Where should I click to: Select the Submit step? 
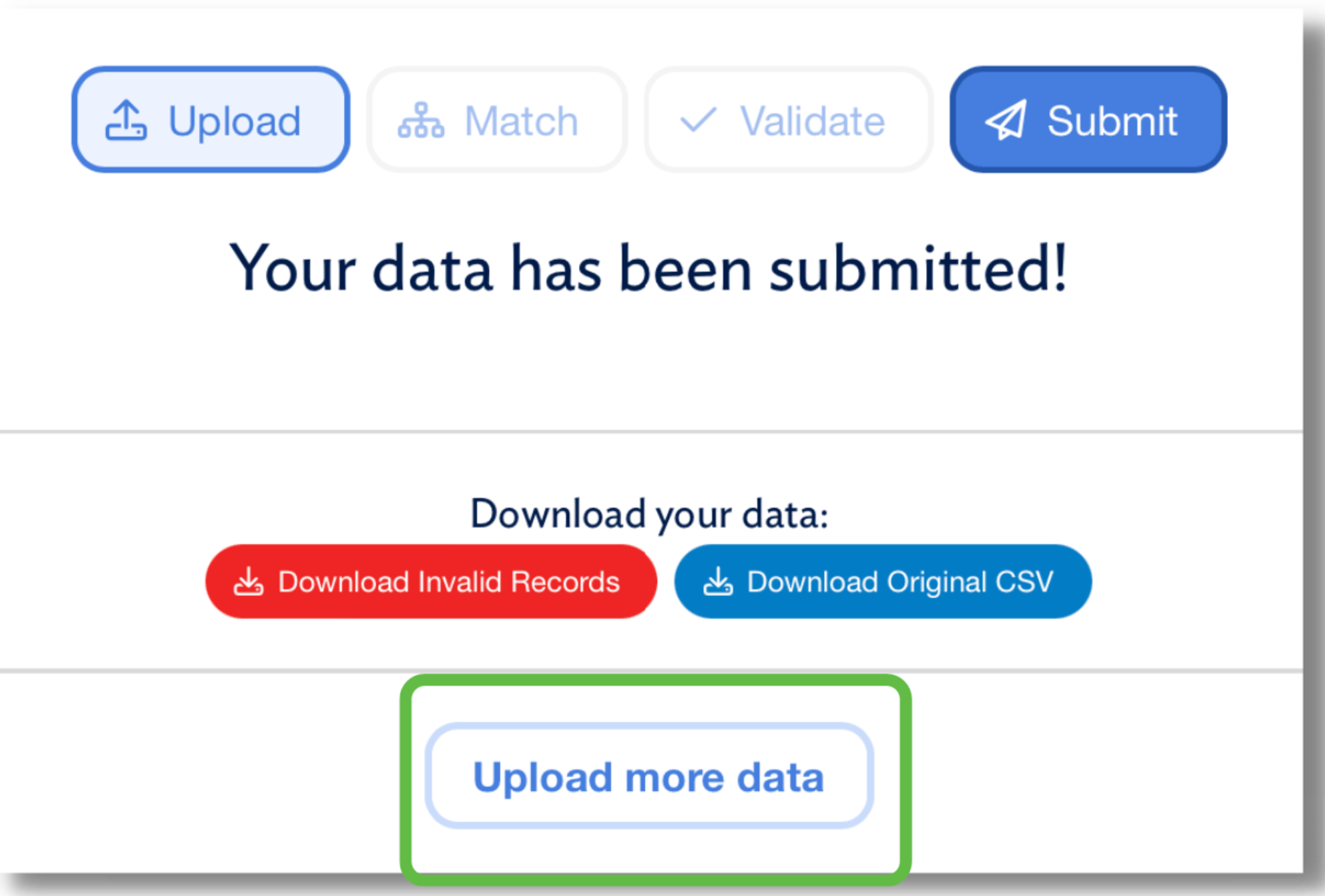(1088, 120)
